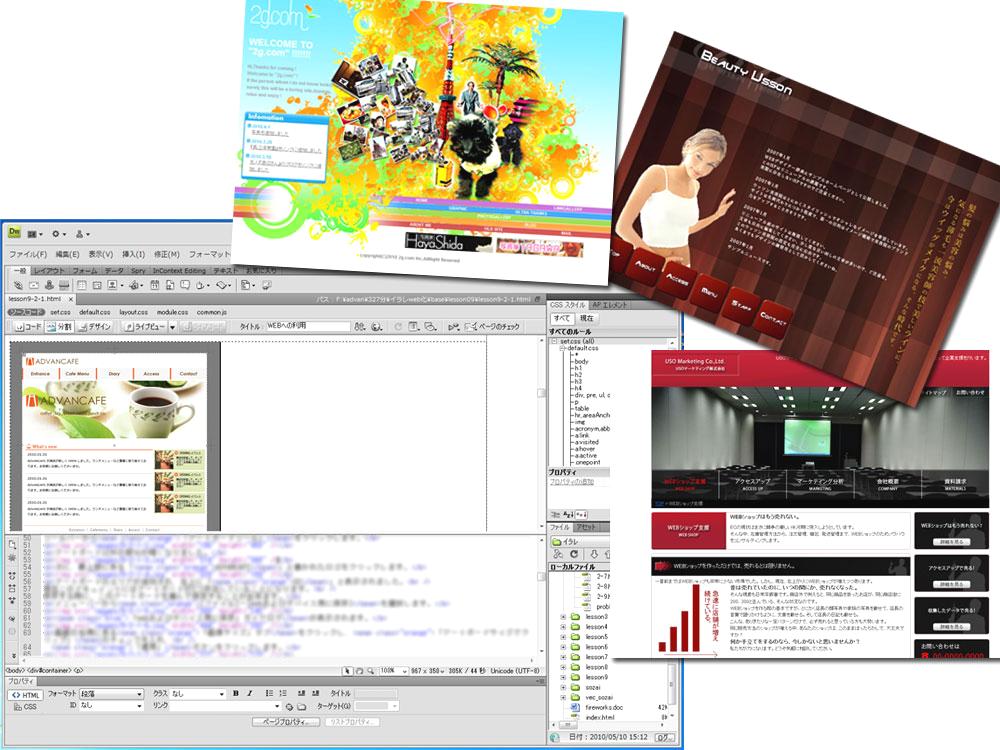1000x750 pixels.
Task: Click the プロパティの追加 link
Action: (x=578, y=482)
